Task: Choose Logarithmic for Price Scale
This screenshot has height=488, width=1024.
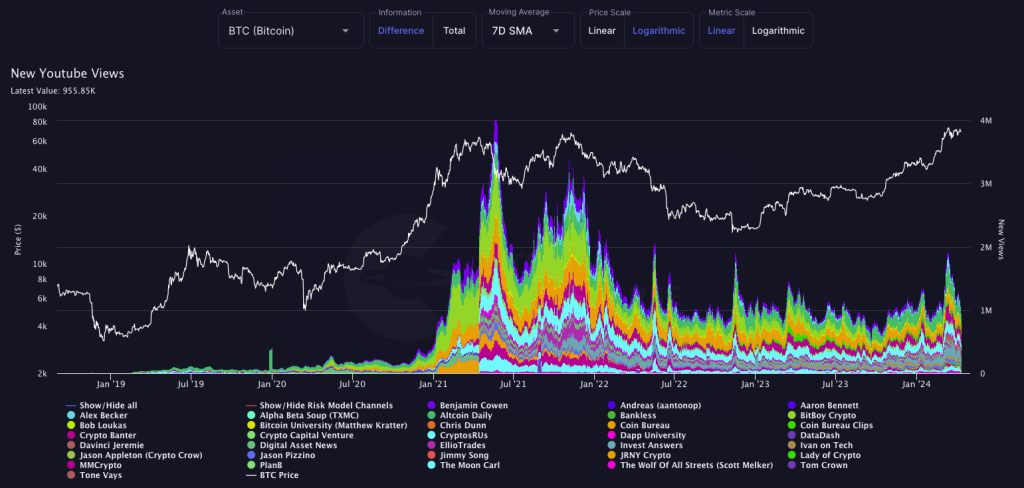Action: coord(658,31)
